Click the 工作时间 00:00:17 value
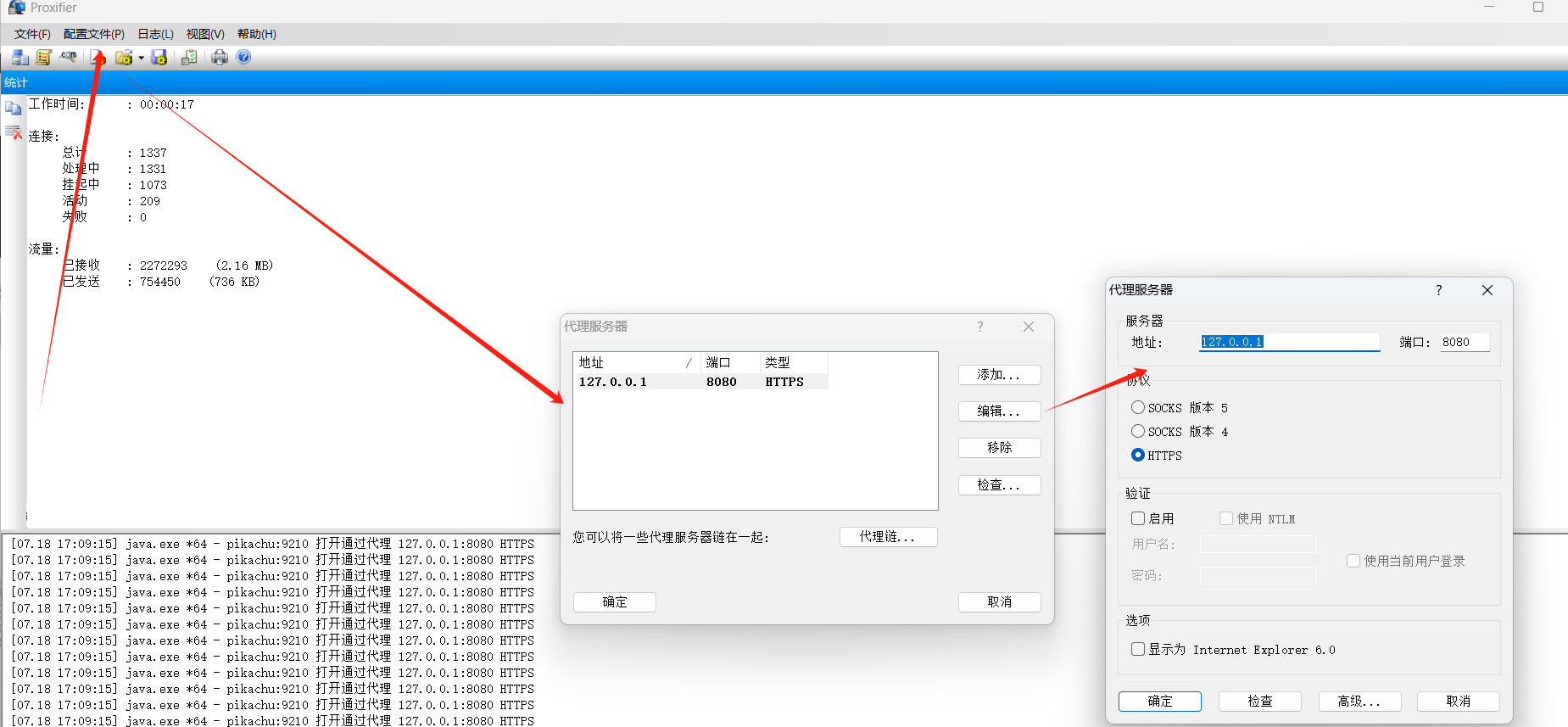 click(x=167, y=104)
